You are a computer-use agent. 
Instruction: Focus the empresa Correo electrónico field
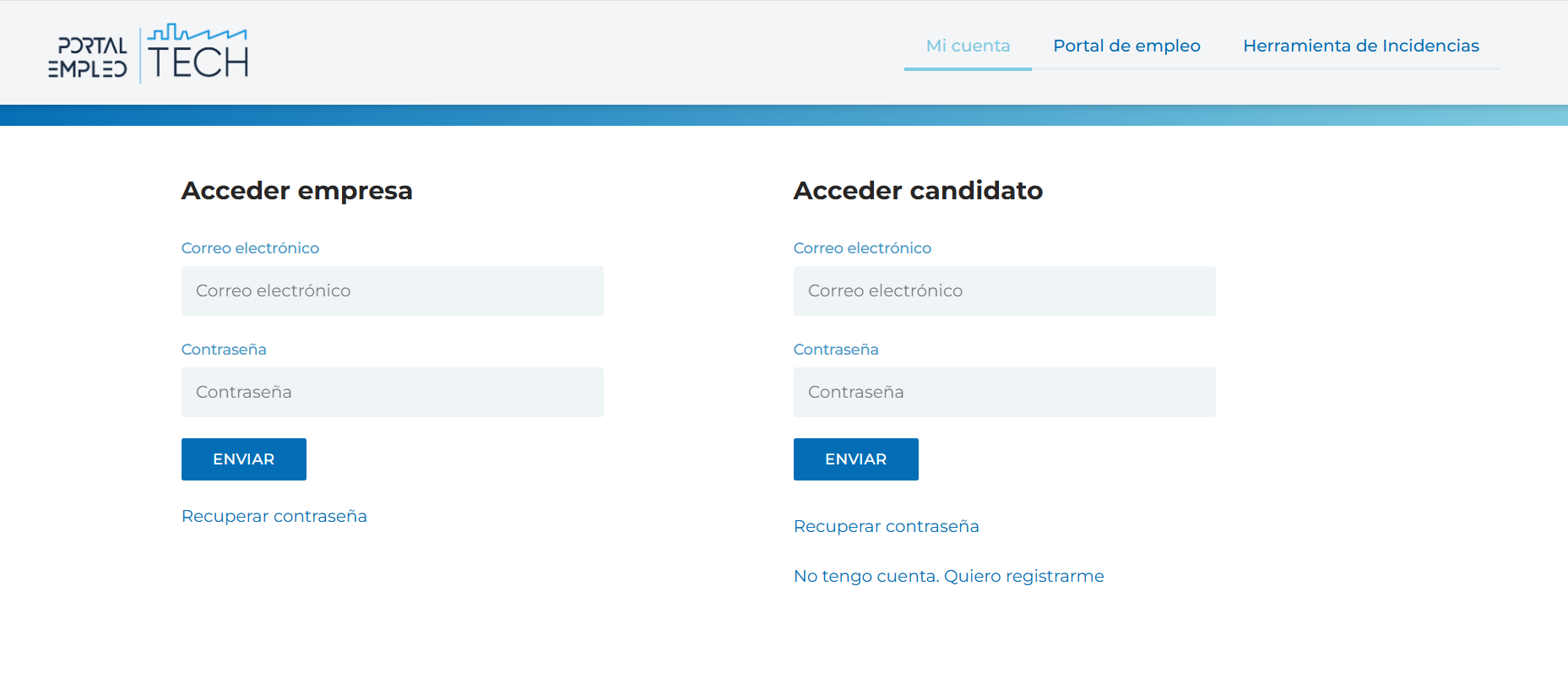[x=393, y=291]
